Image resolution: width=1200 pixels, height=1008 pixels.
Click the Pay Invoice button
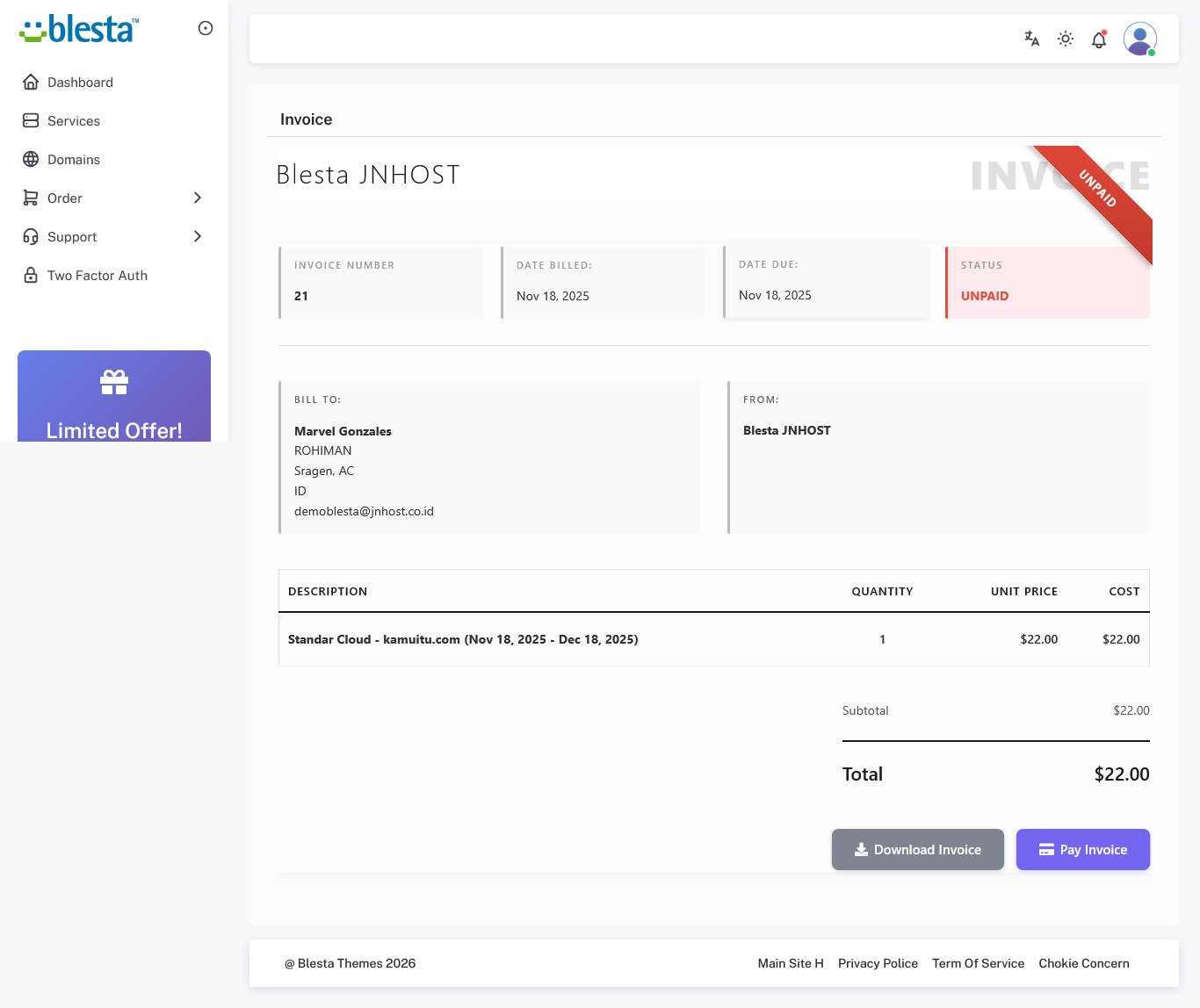pos(1082,850)
